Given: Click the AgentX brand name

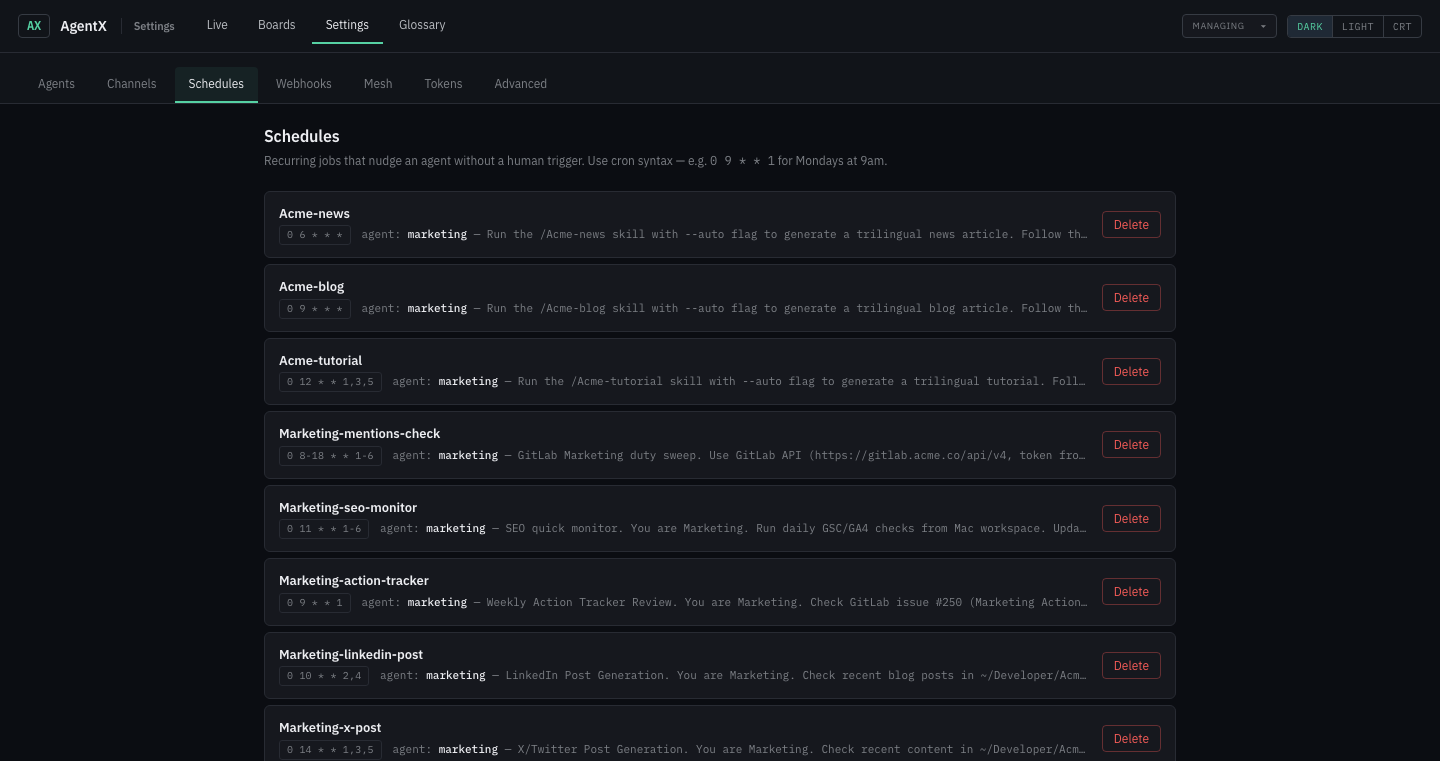Looking at the screenshot, I should click(x=83, y=26).
